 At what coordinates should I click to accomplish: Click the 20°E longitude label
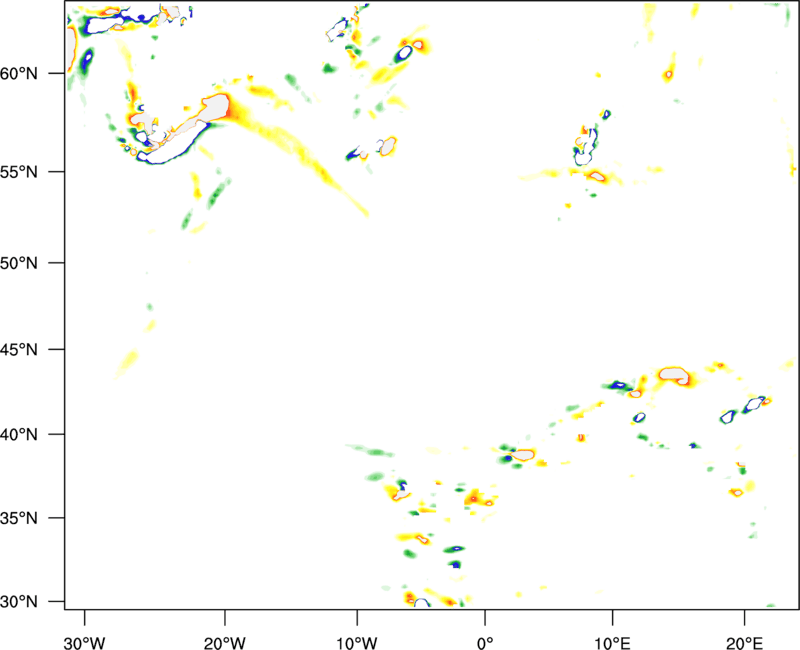(x=744, y=643)
